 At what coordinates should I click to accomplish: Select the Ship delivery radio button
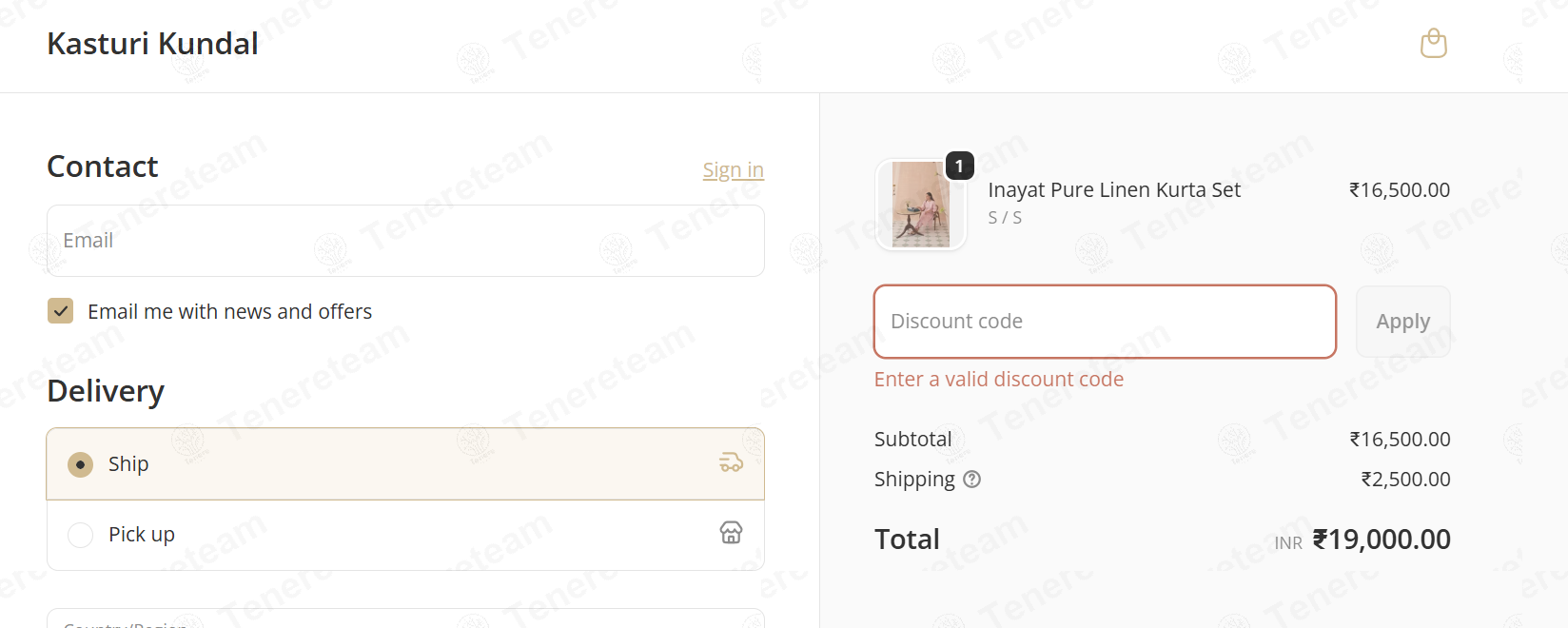pyautogui.click(x=81, y=464)
